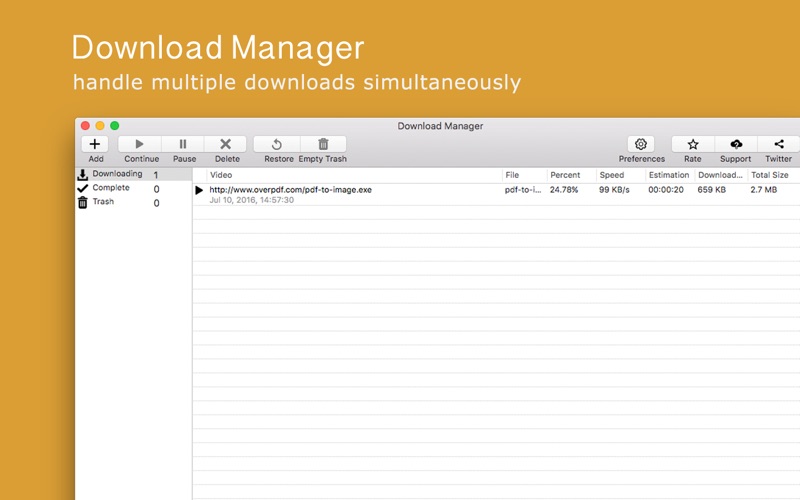Click the Twitter share icon
The image size is (800, 500).
coord(779,144)
